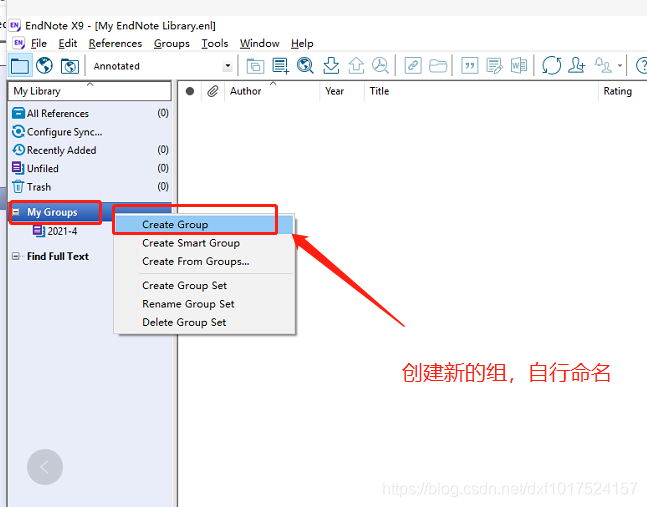647x507 pixels.
Task: Open the Groups menu
Action: (172, 43)
